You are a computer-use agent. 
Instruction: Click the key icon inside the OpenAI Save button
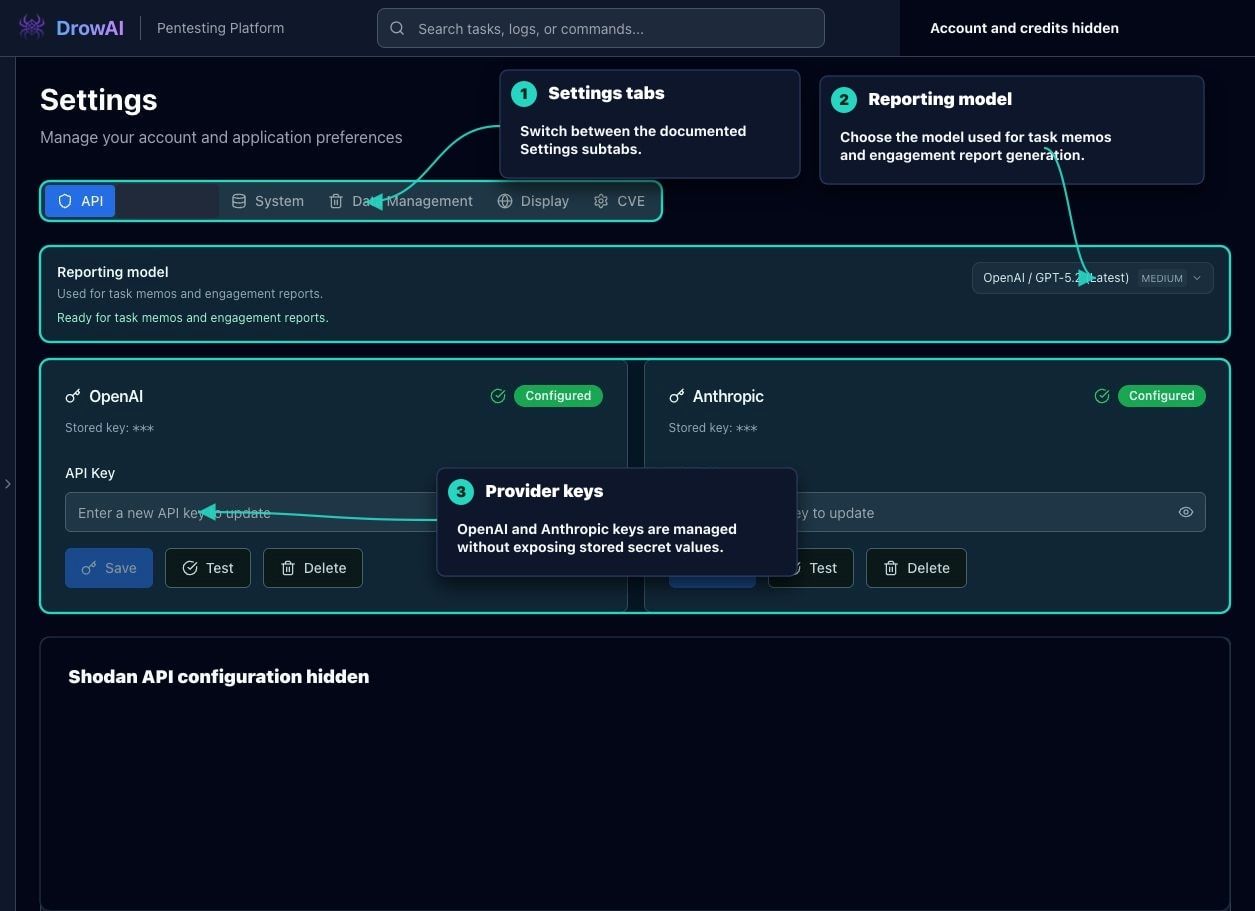(89, 568)
